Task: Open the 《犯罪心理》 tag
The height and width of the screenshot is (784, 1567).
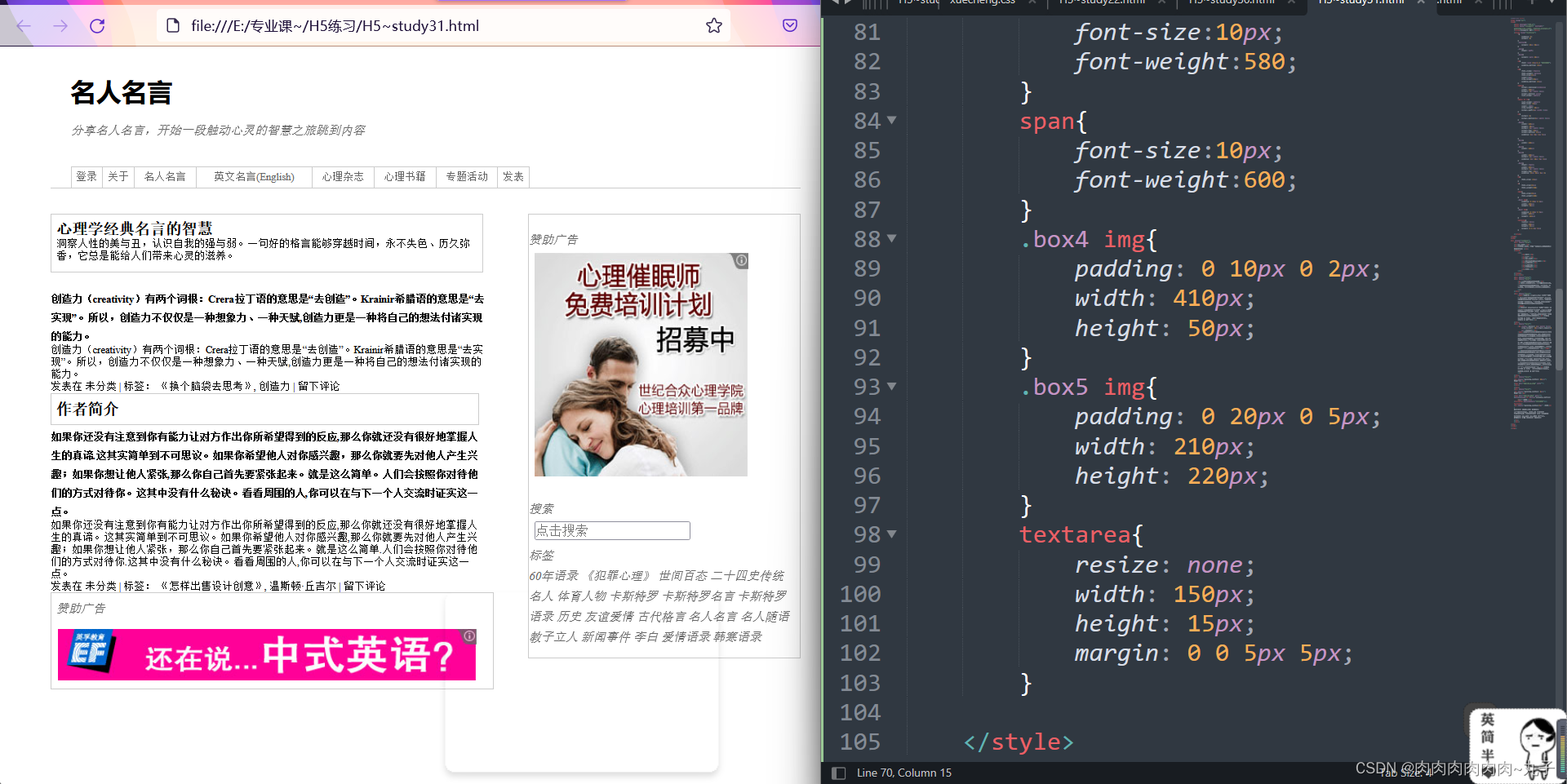Action: (619, 576)
